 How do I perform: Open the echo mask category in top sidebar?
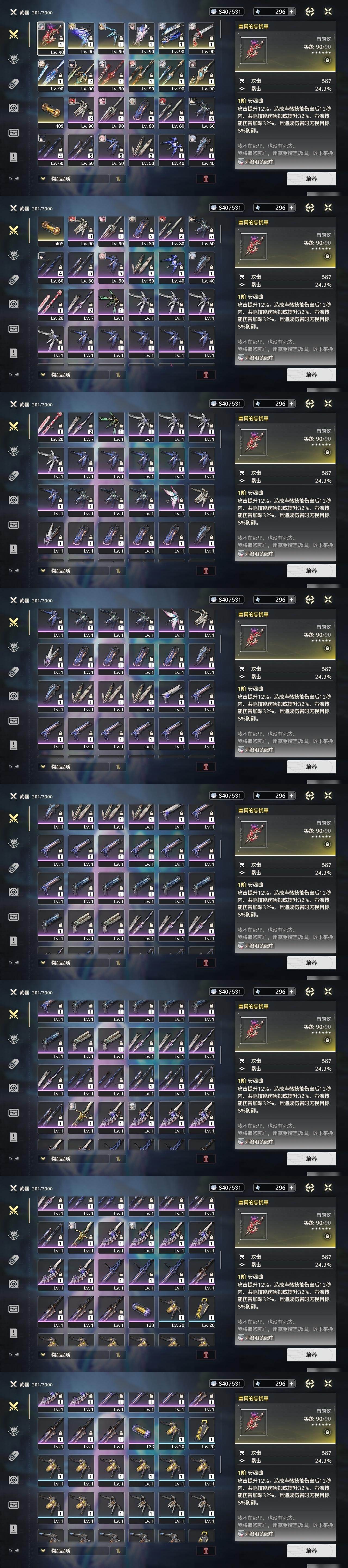[13, 59]
